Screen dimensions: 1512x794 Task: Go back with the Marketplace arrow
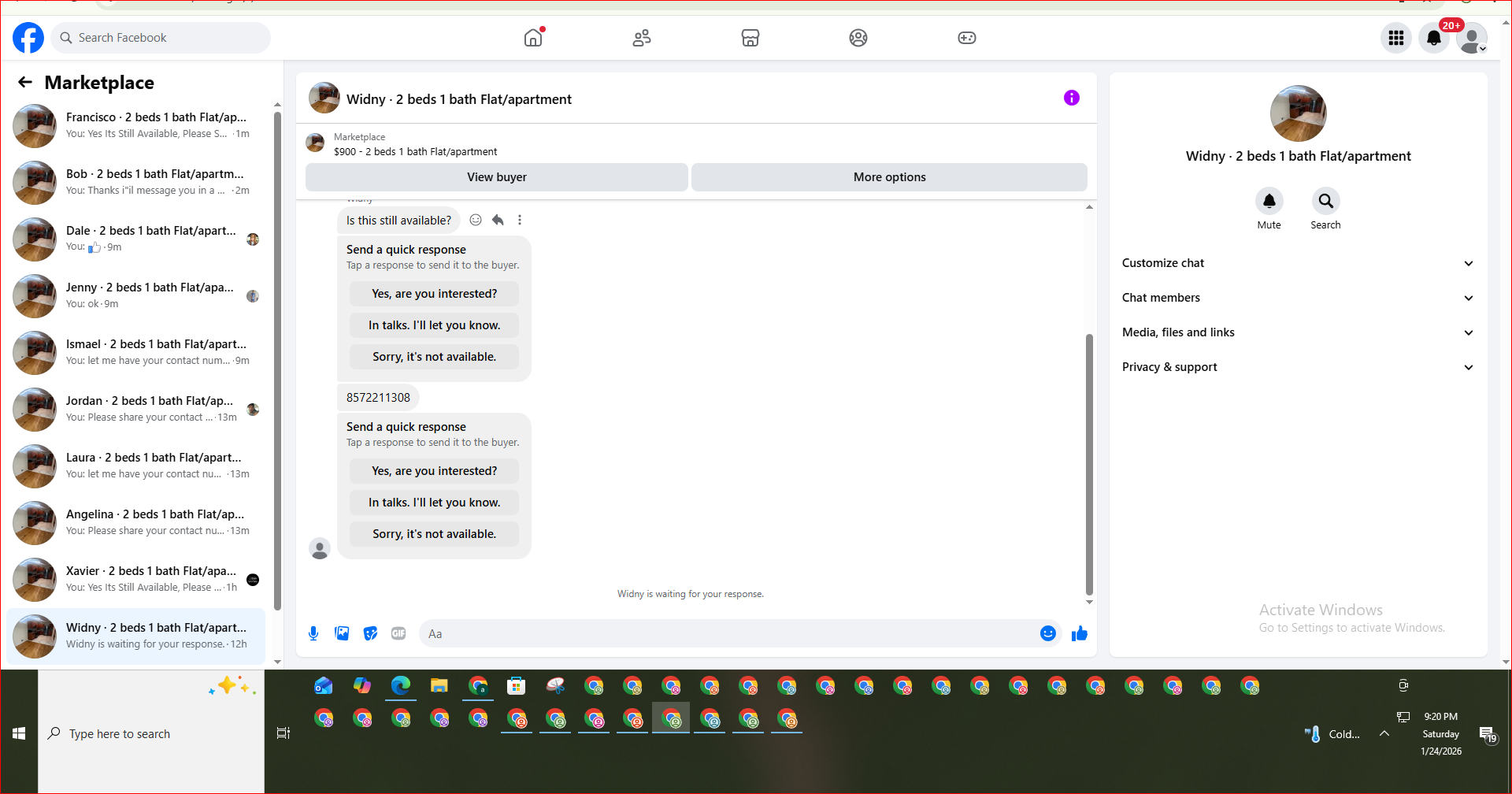tap(25, 82)
